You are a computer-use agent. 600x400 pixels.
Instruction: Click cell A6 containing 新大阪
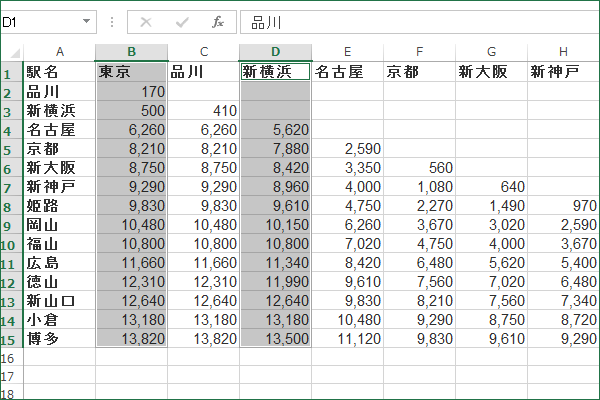[59, 167]
